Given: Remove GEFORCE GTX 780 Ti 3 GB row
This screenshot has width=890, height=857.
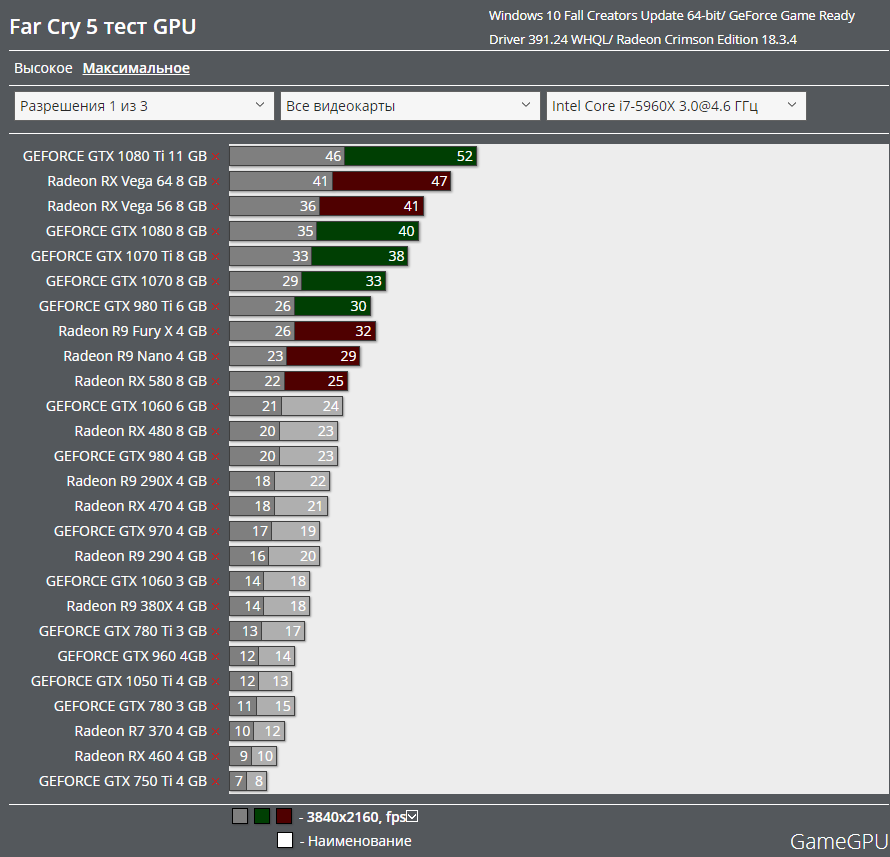Looking at the screenshot, I should 216,631.
